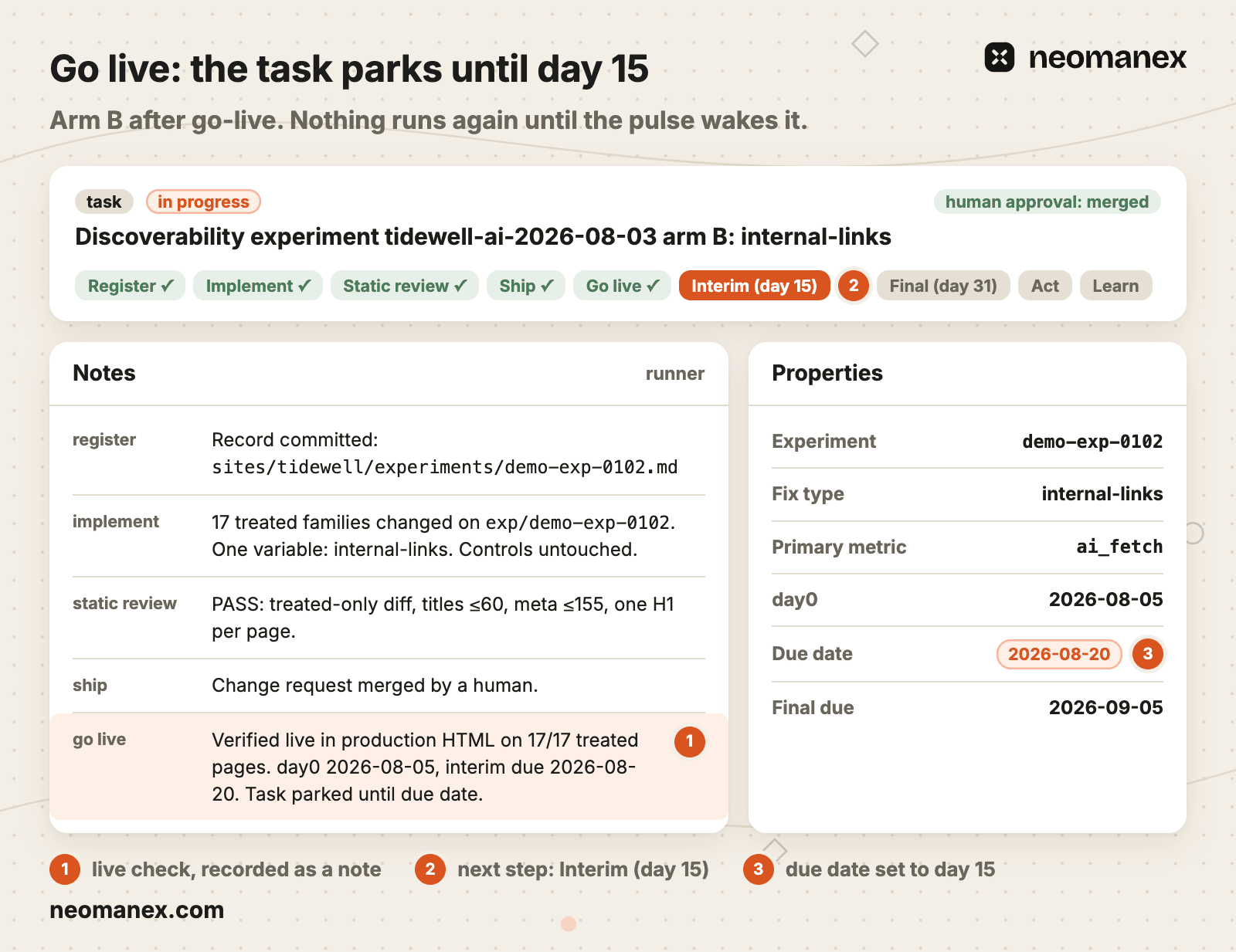Click the Verified live in production note
Image resolution: width=1236 pixels, height=952 pixels.
425,767
